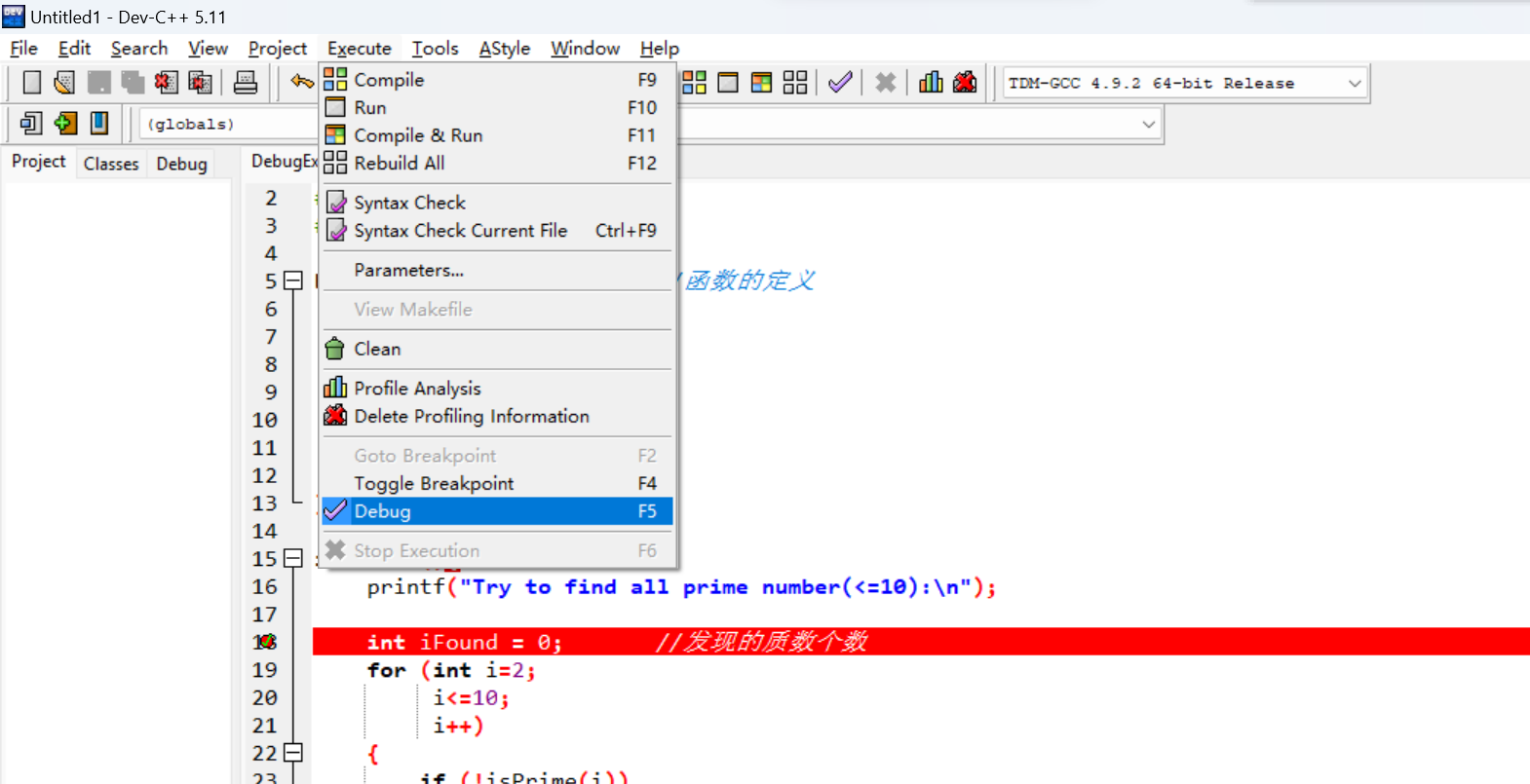The height and width of the screenshot is (784, 1530).
Task: Click the highlighted line int iFound = 0
Action: click(921, 642)
